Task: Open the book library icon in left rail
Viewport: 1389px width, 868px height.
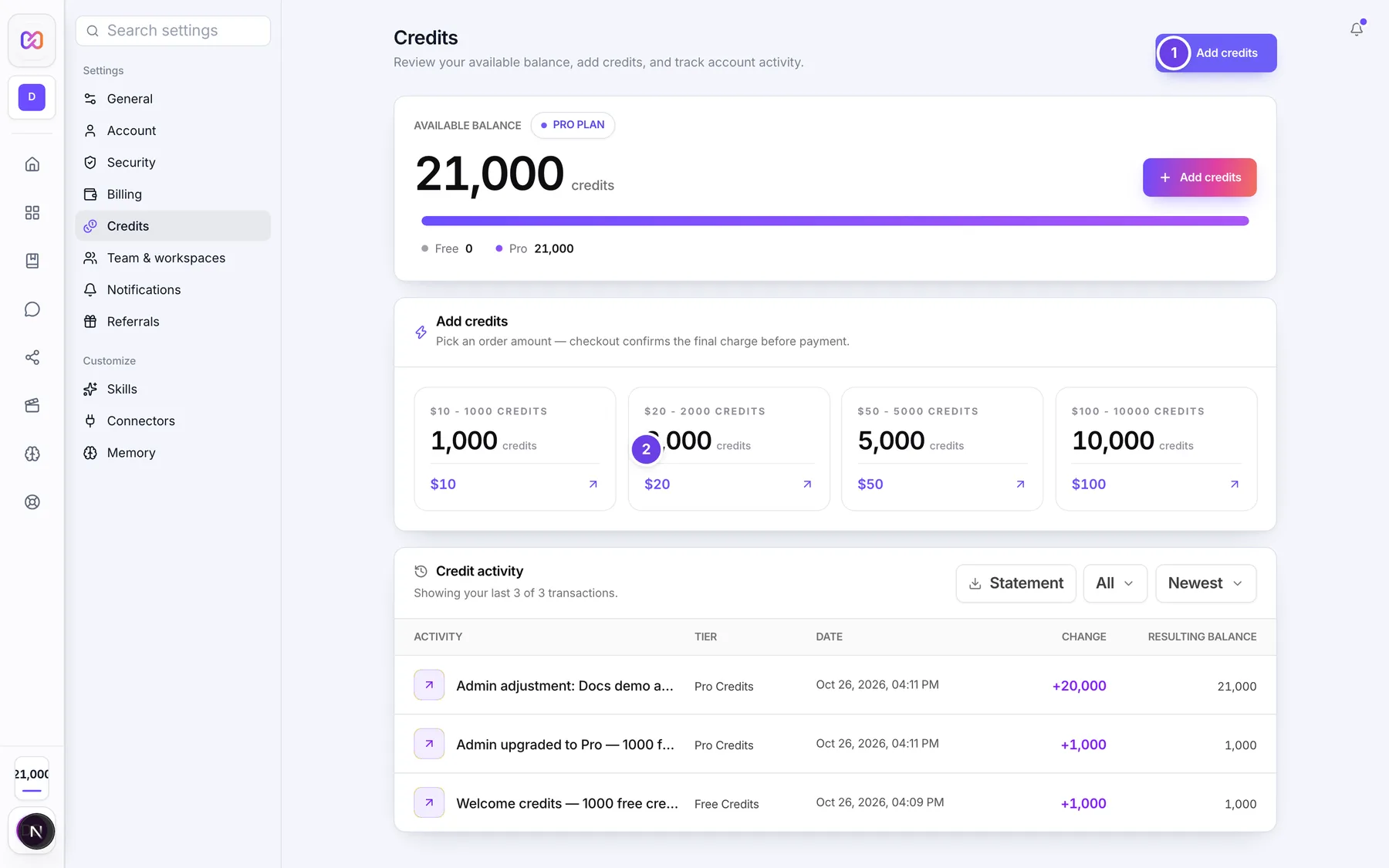Action: point(32,261)
